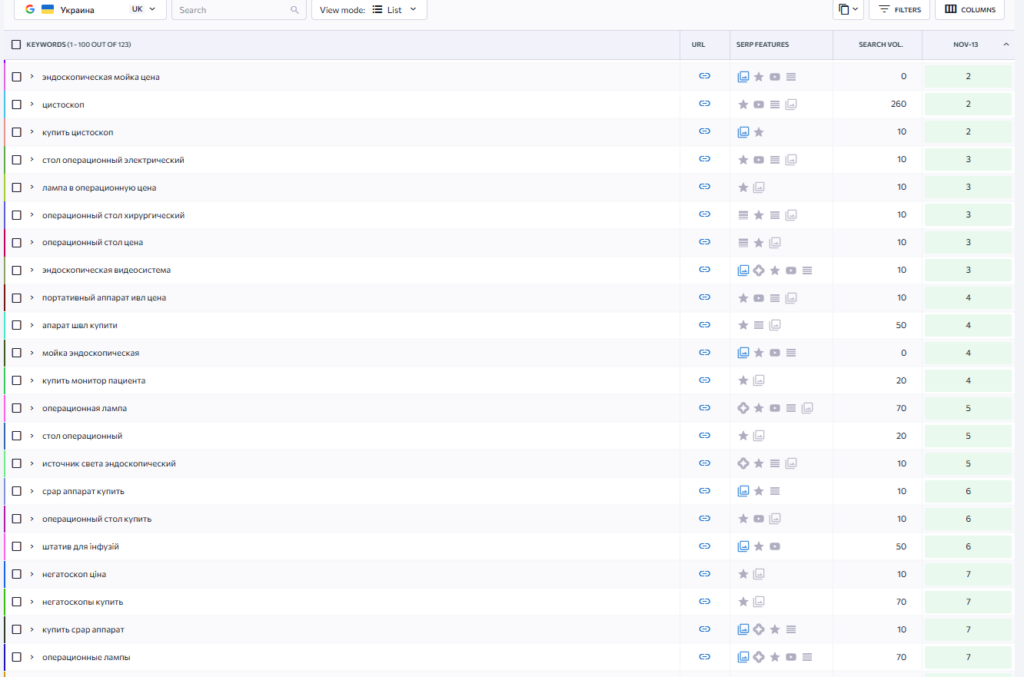Click position cell for портативный аппарат ивл цена
This screenshot has width=1024, height=677.
[968, 298]
